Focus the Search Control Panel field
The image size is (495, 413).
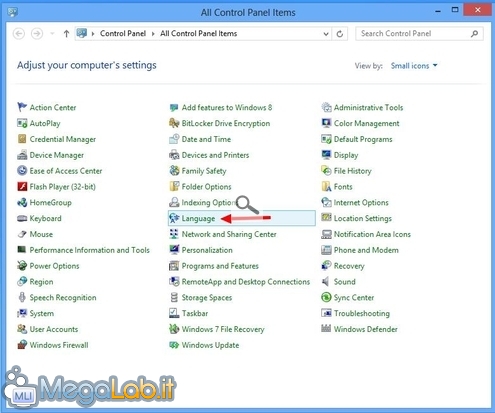click(419, 34)
